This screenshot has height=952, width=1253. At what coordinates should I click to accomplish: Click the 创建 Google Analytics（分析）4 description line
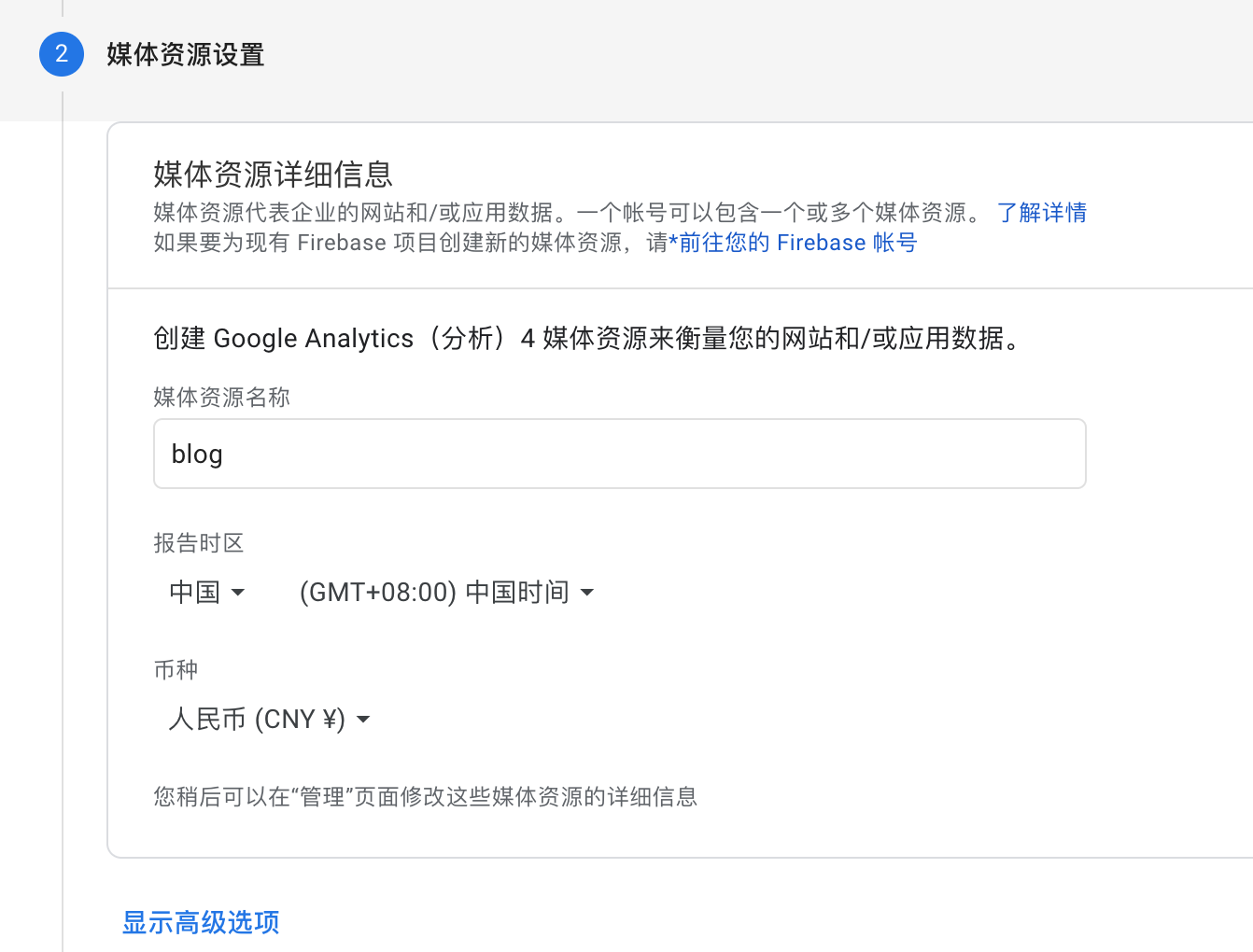(588, 338)
